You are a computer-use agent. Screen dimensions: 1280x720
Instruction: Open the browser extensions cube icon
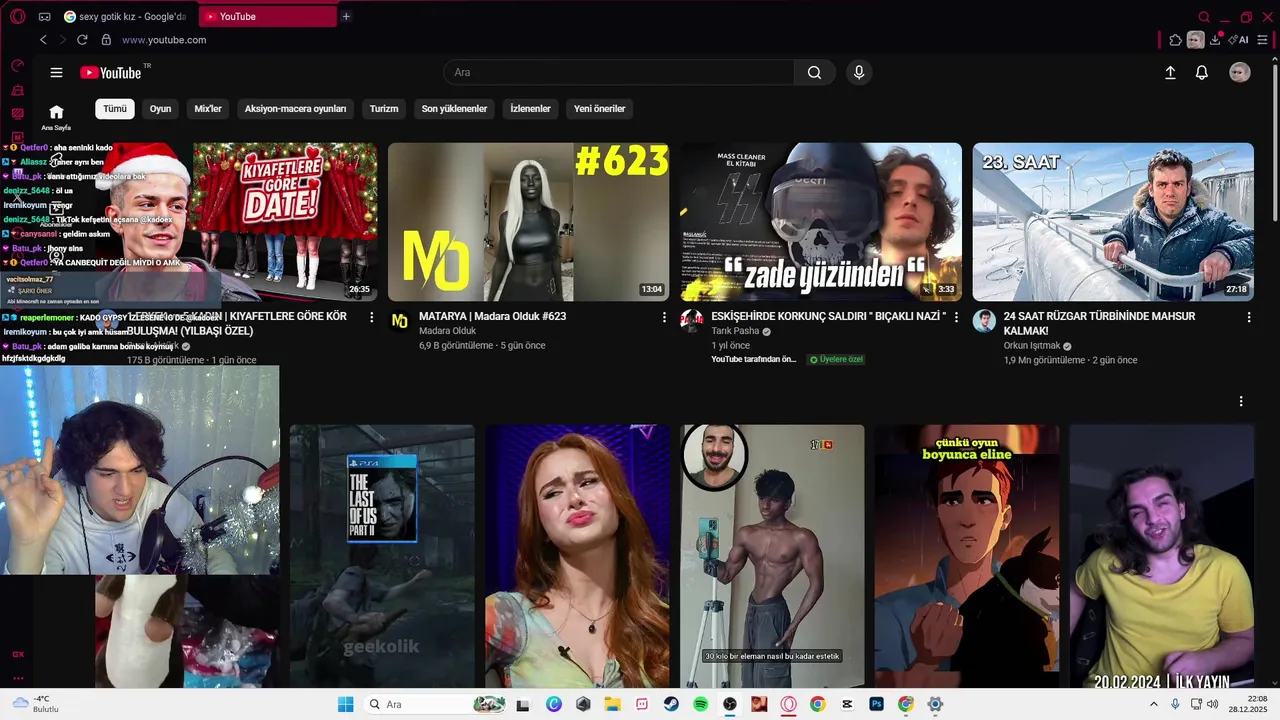(x=1175, y=40)
